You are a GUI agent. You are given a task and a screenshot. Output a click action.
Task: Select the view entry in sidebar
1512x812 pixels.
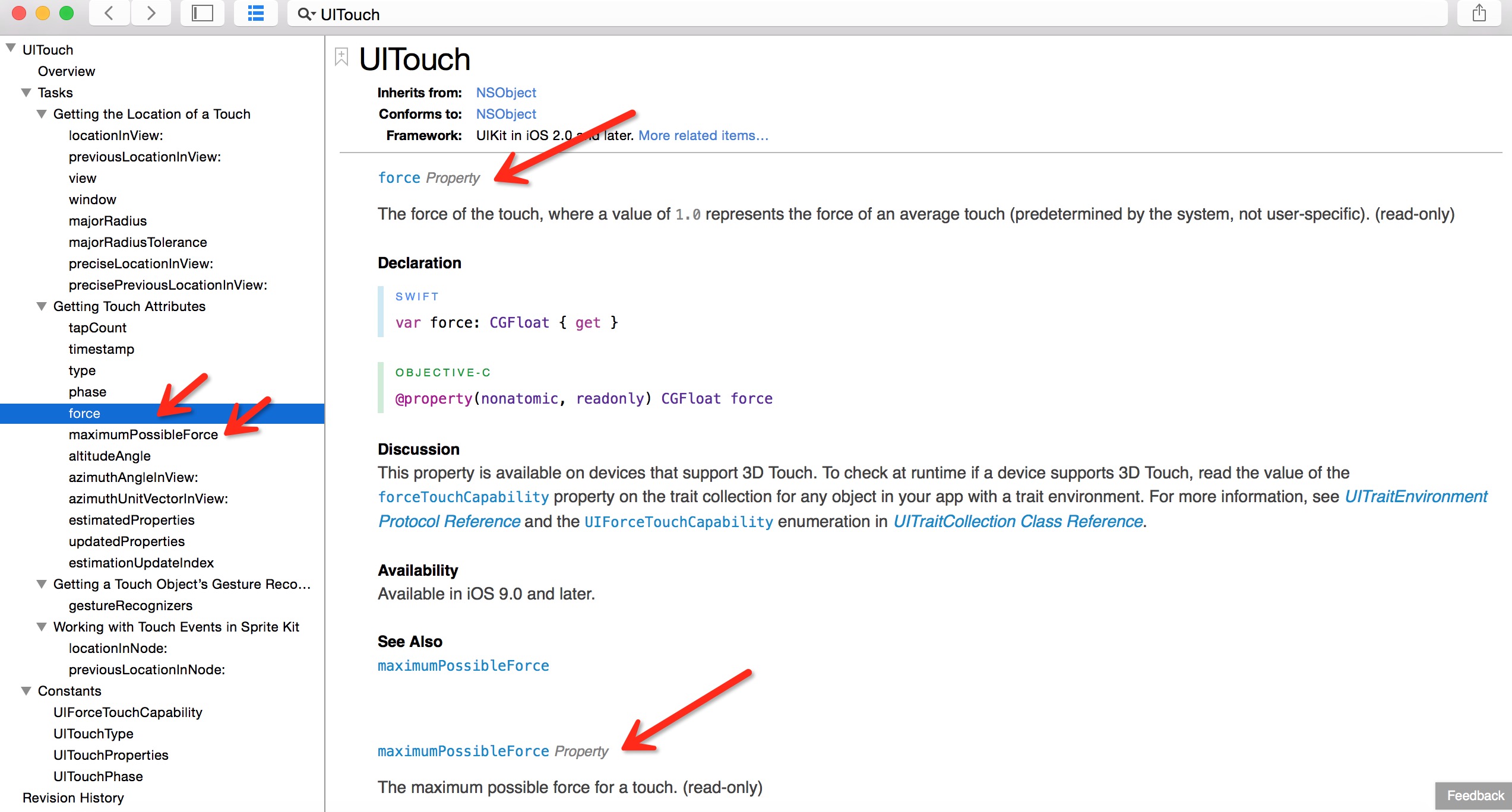[x=83, y=178]
